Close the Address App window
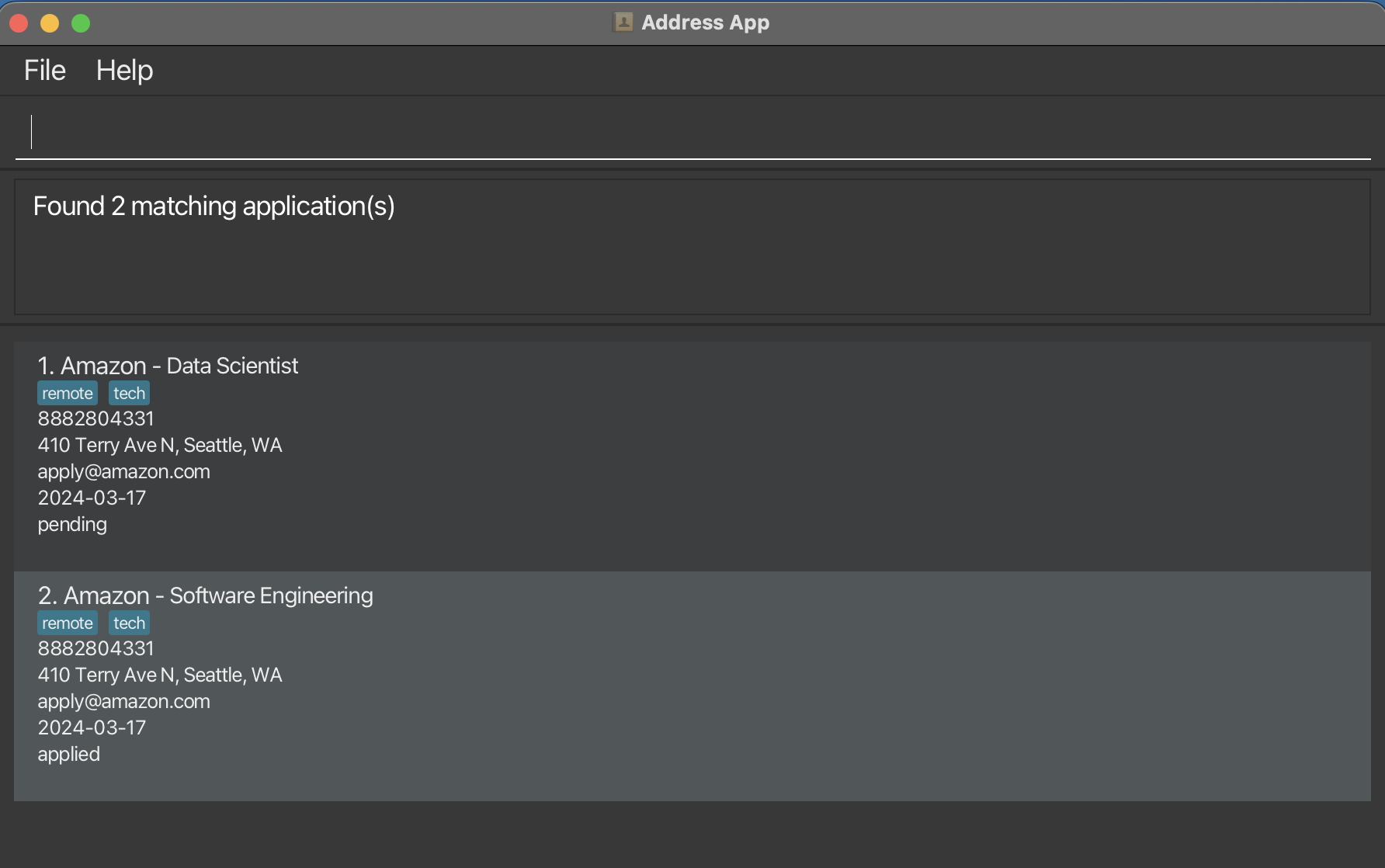 coord(19,23)
